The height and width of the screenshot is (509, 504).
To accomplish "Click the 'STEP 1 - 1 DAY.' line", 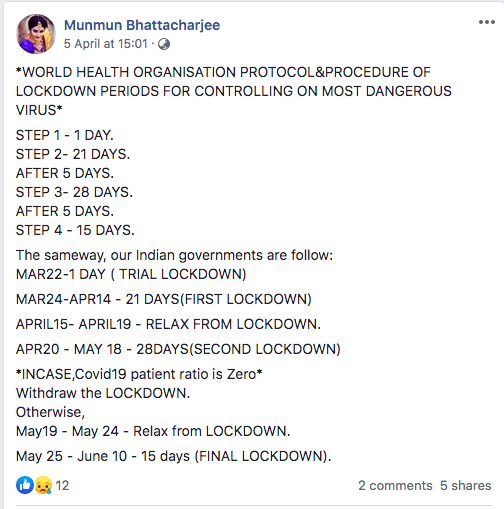I will click(x=65, y=135).
